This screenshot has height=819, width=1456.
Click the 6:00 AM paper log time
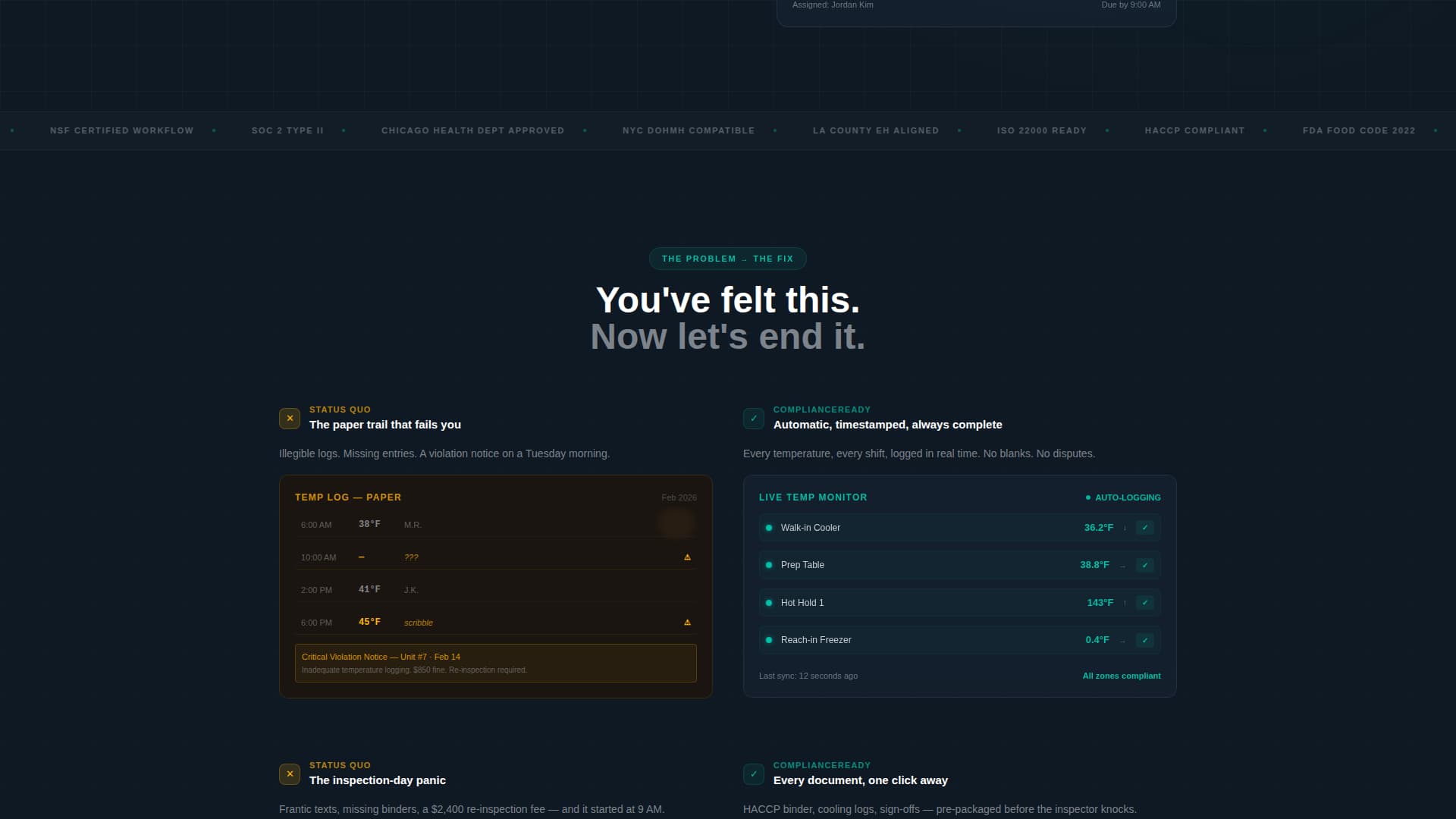click(316, 525)
